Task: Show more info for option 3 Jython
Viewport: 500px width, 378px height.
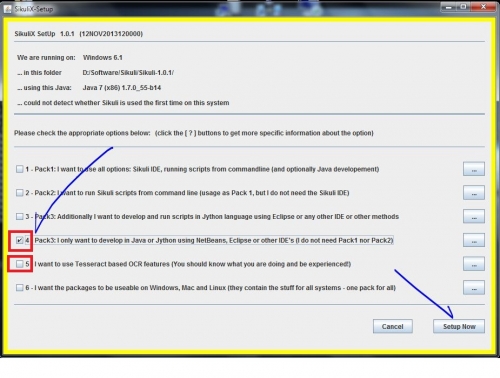Action: pyautogui.click(x=474, y=217)
